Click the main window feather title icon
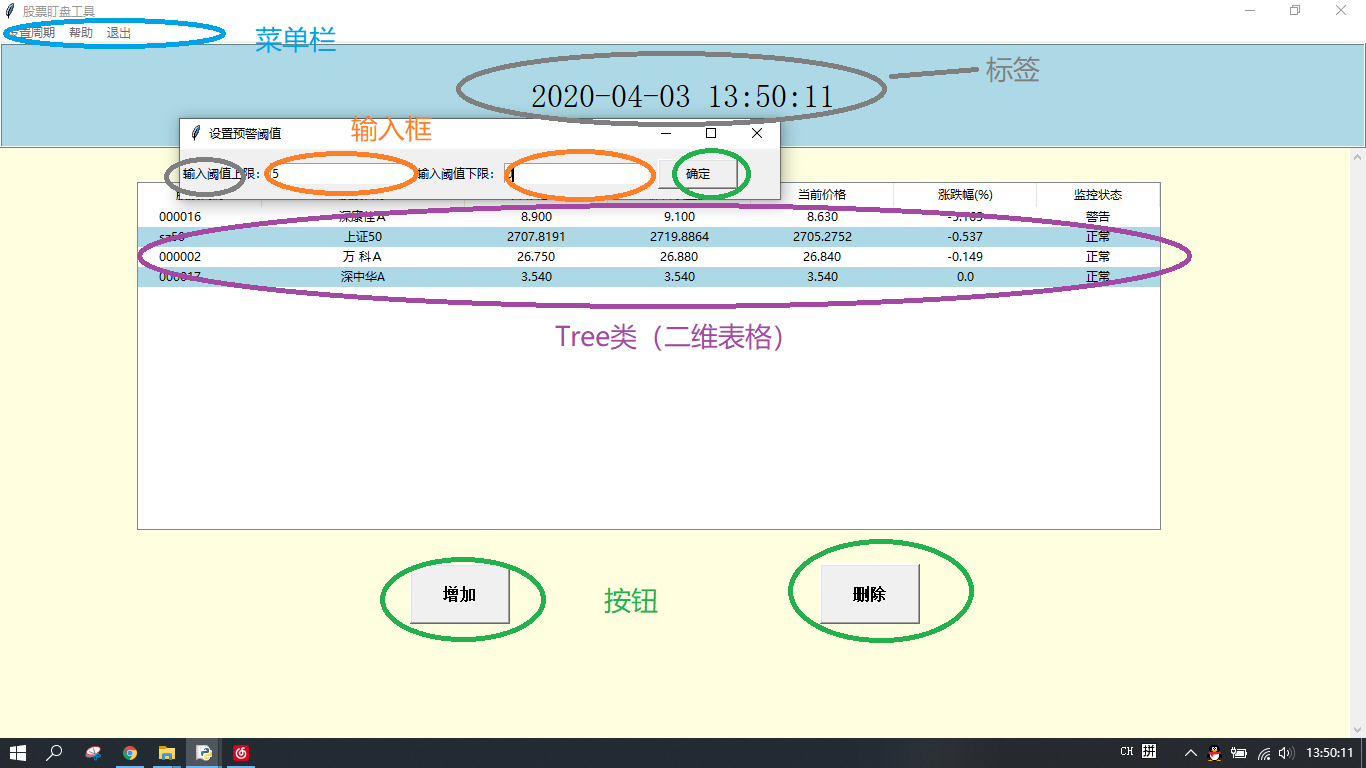Screen dimensions: 1366x768 click(10, 11)
